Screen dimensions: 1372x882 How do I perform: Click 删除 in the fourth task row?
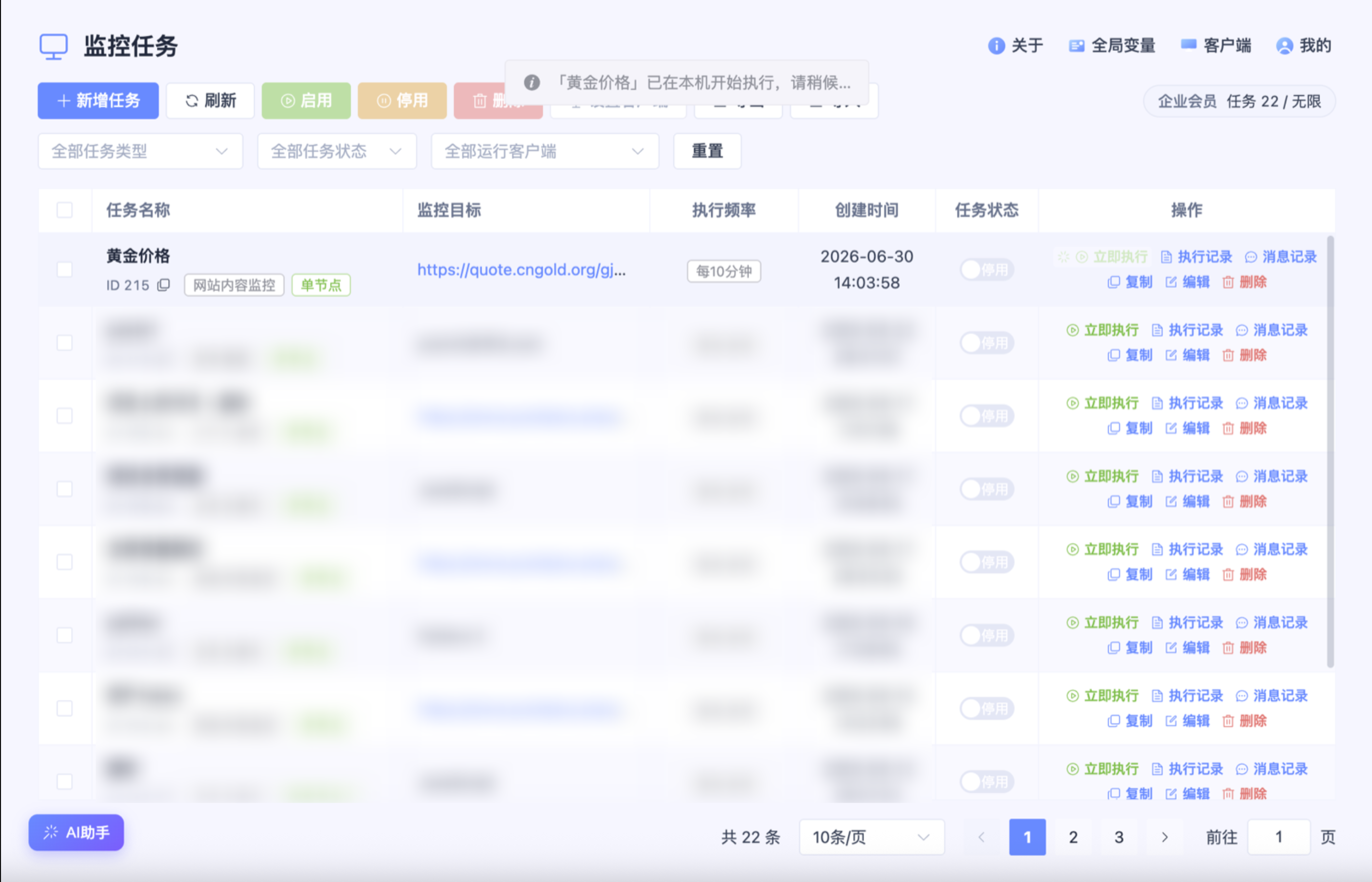coord(1244,502)
